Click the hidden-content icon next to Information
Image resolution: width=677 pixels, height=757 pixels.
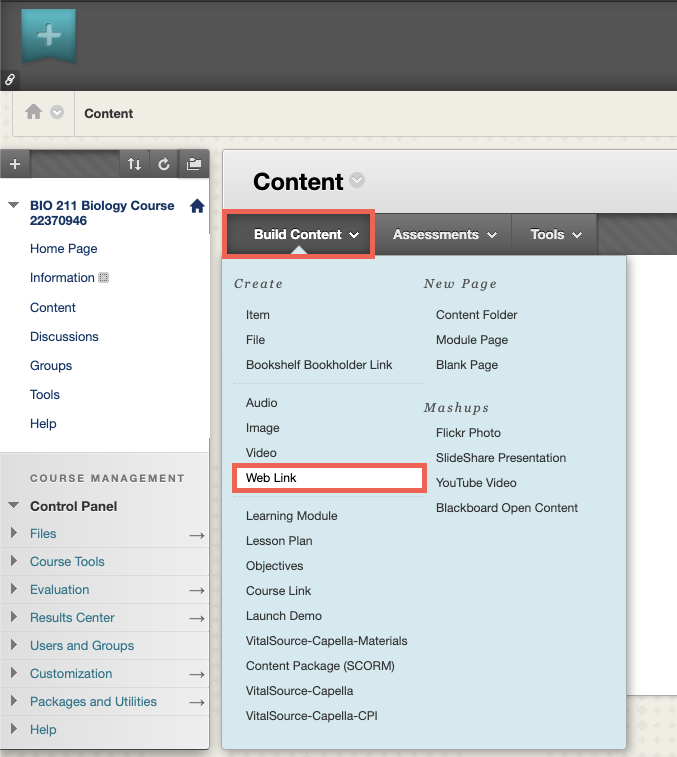103,278
